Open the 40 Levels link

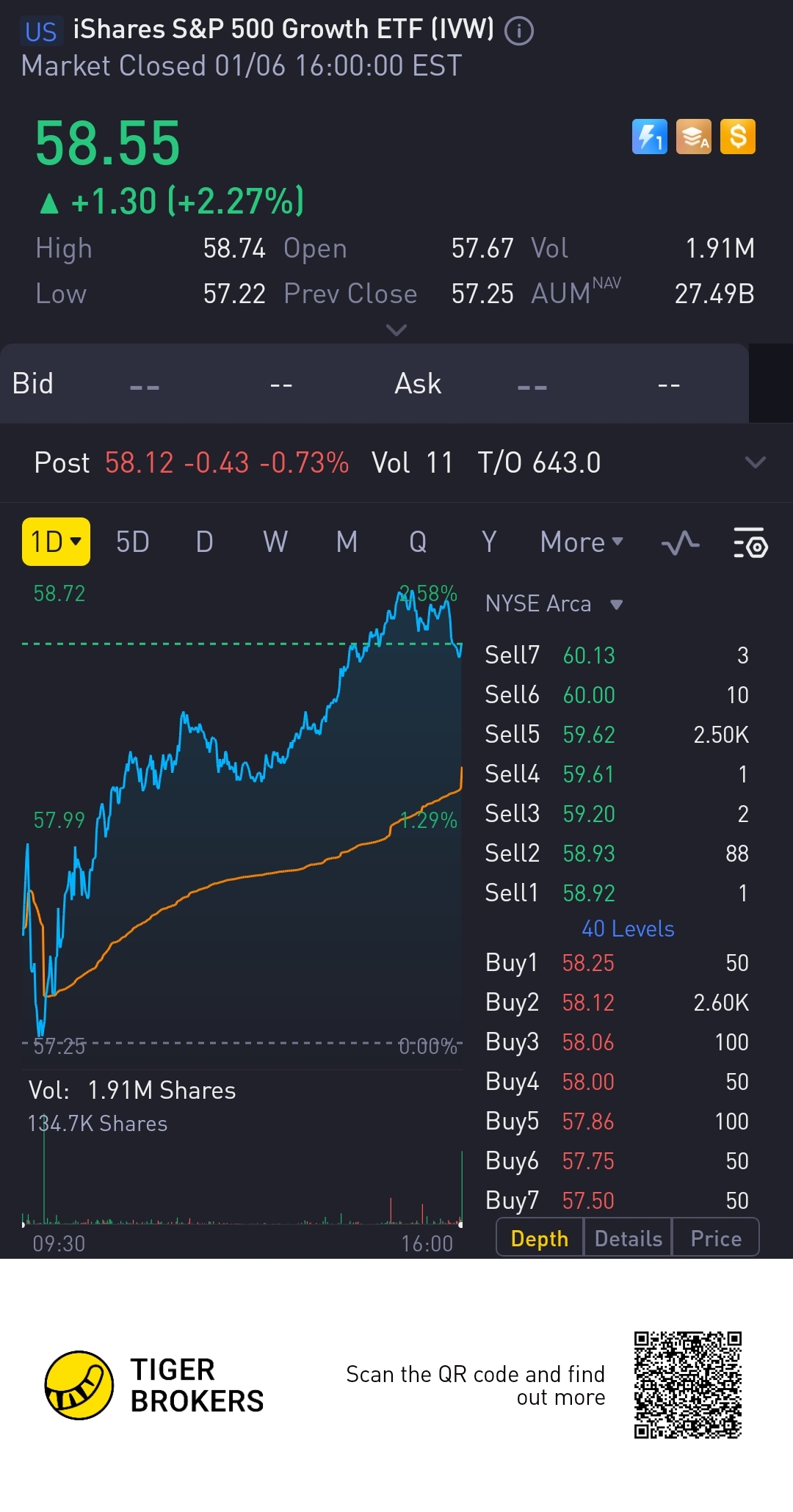(628, 928)
